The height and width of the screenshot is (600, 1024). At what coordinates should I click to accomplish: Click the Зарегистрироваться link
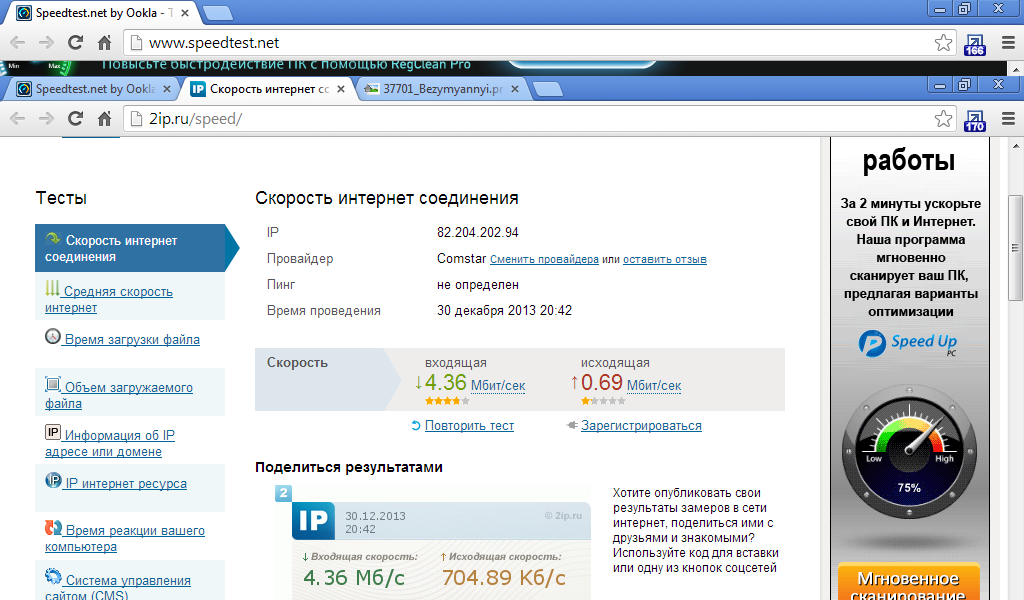[641, 426]
